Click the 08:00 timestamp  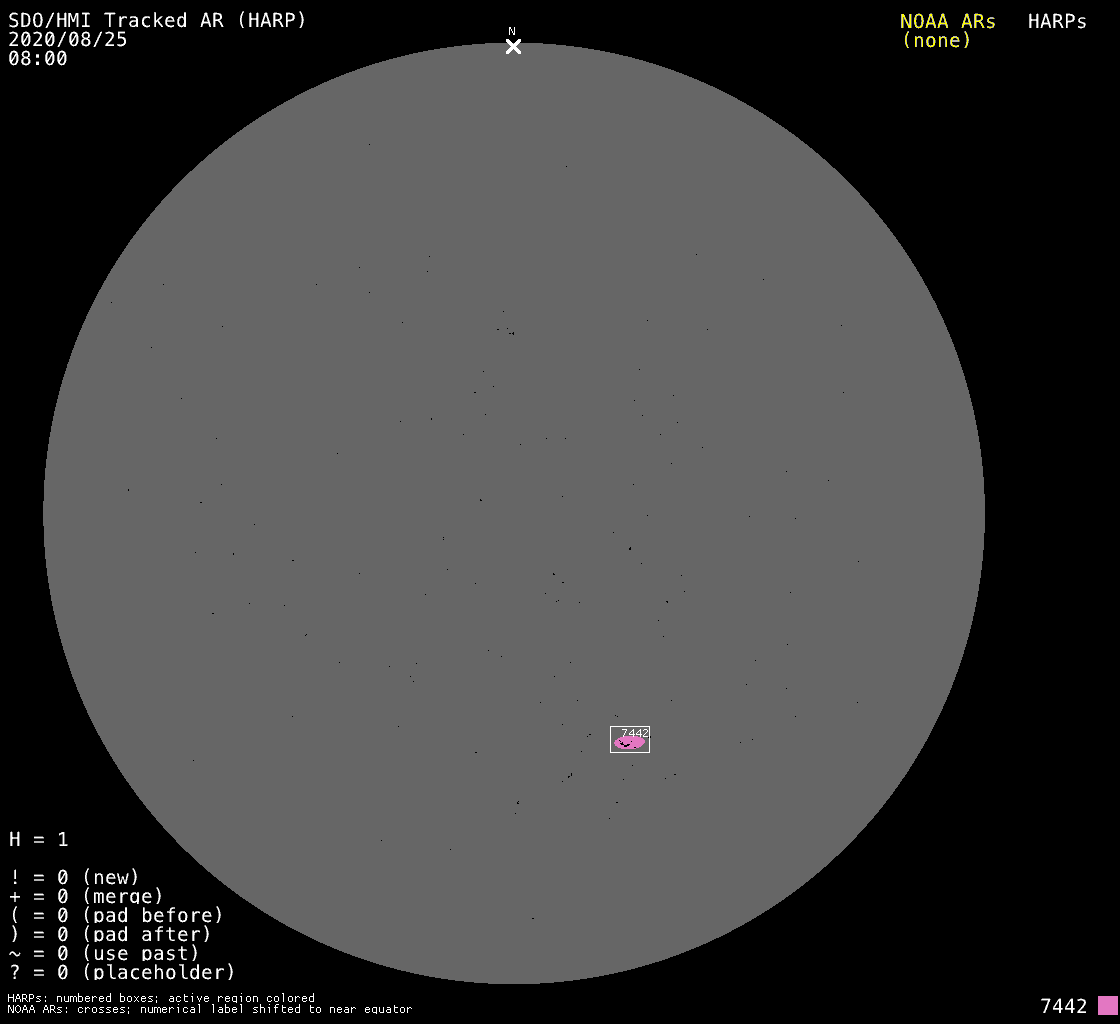pos(38,59)
